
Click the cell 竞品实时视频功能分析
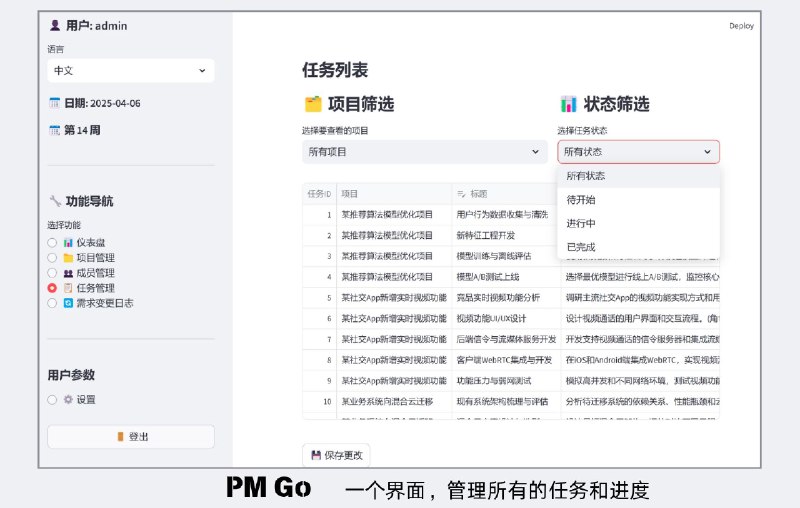506,297
